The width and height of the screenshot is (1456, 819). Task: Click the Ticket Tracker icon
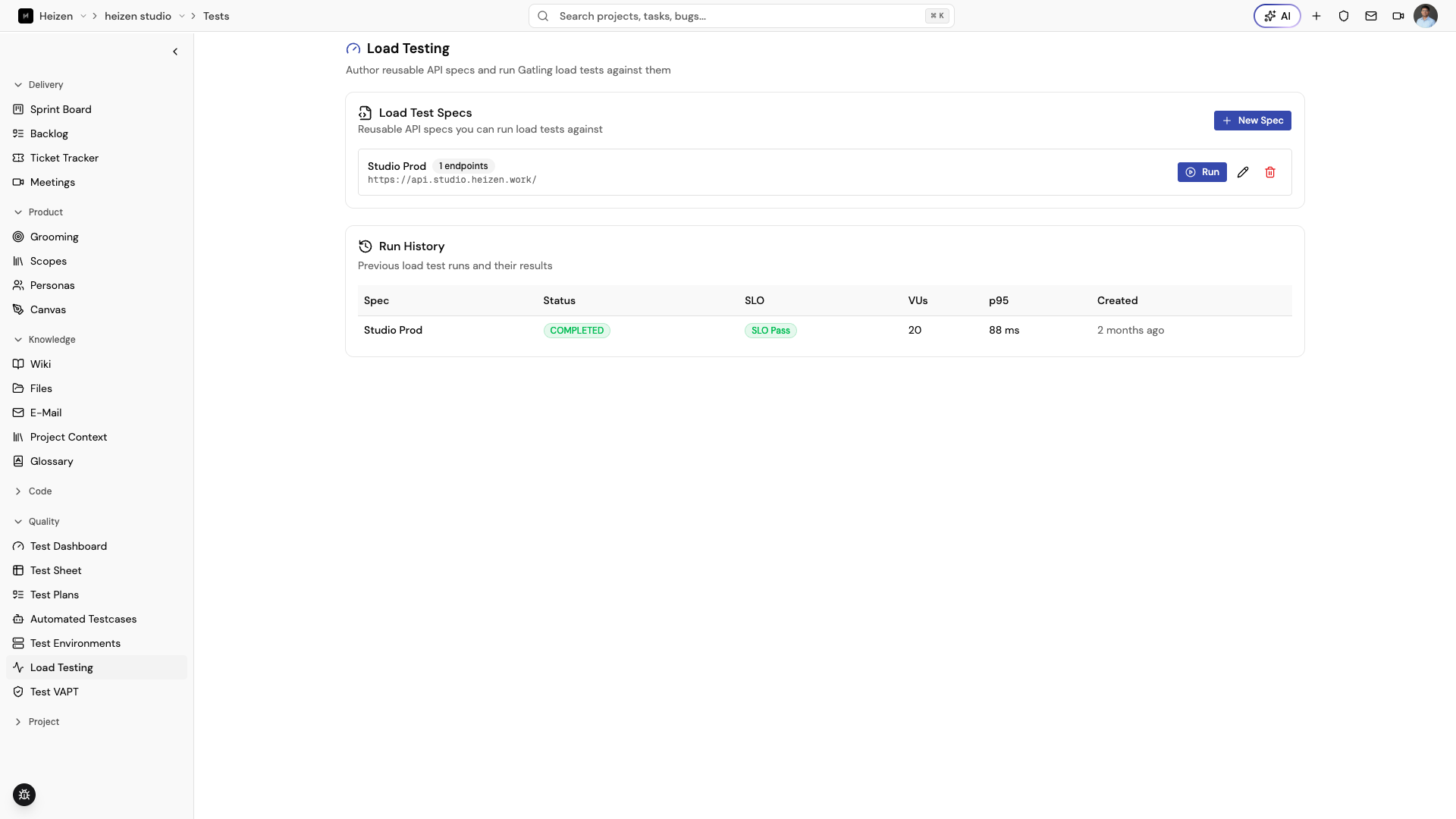[x=18, y=158]
